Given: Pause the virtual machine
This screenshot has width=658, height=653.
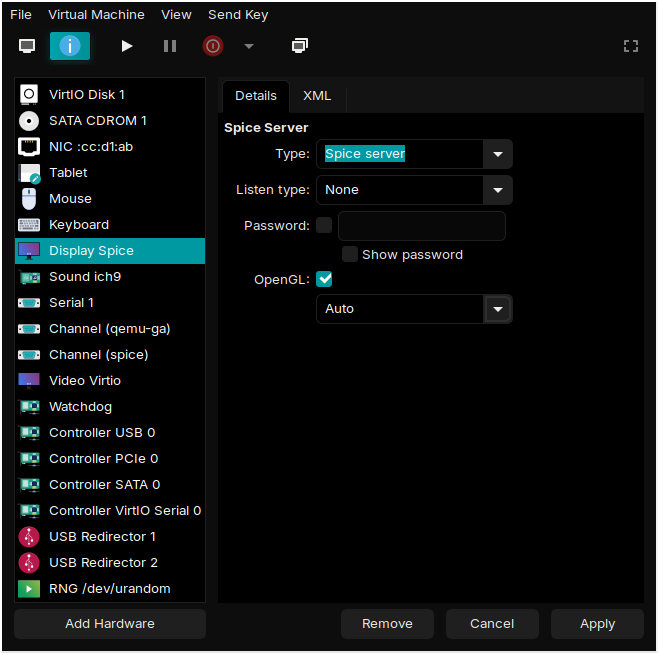Looking at the screenshot, I should click(x=170, y=46).
